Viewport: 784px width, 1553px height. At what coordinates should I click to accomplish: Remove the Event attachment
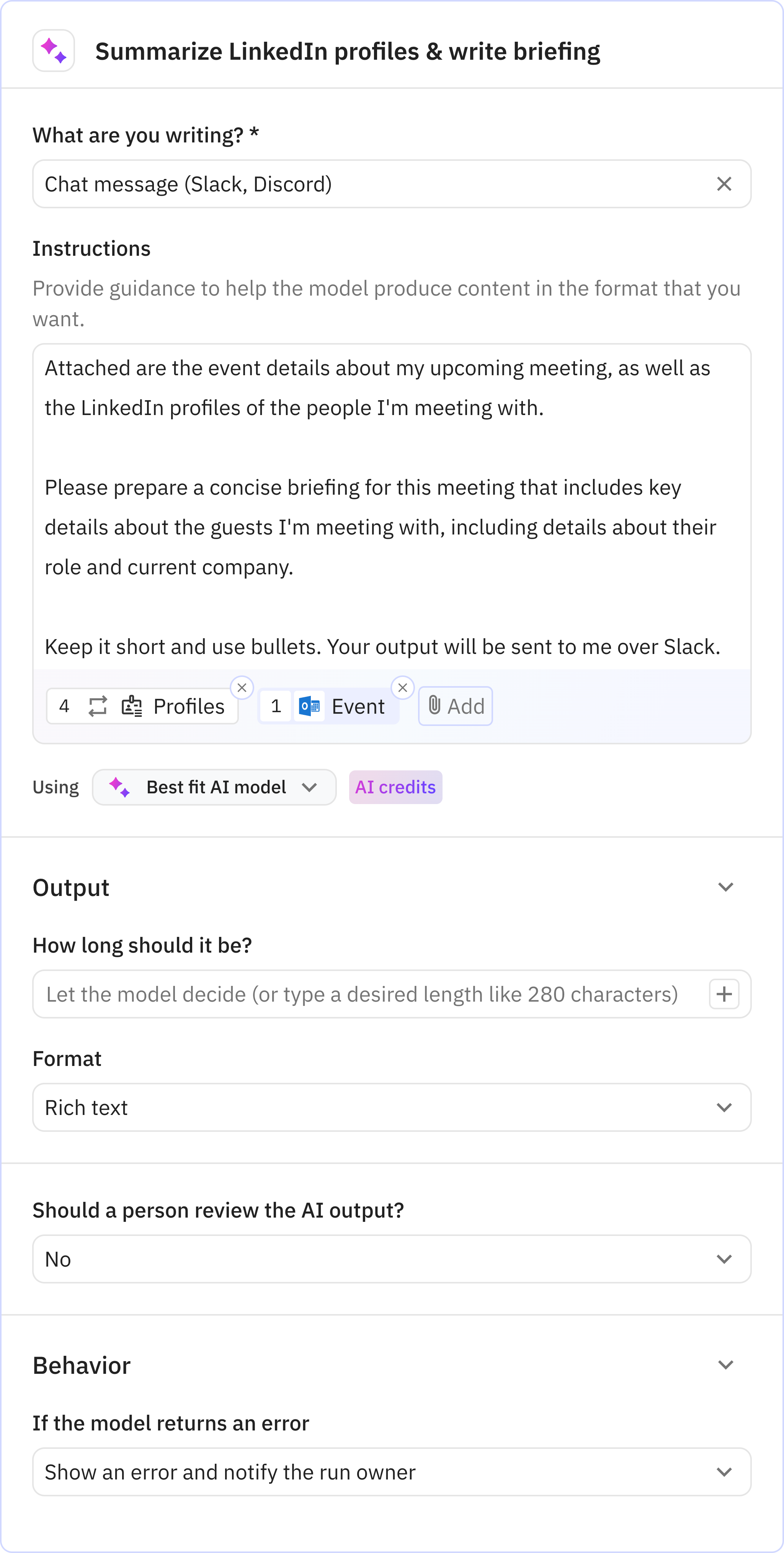403,687
